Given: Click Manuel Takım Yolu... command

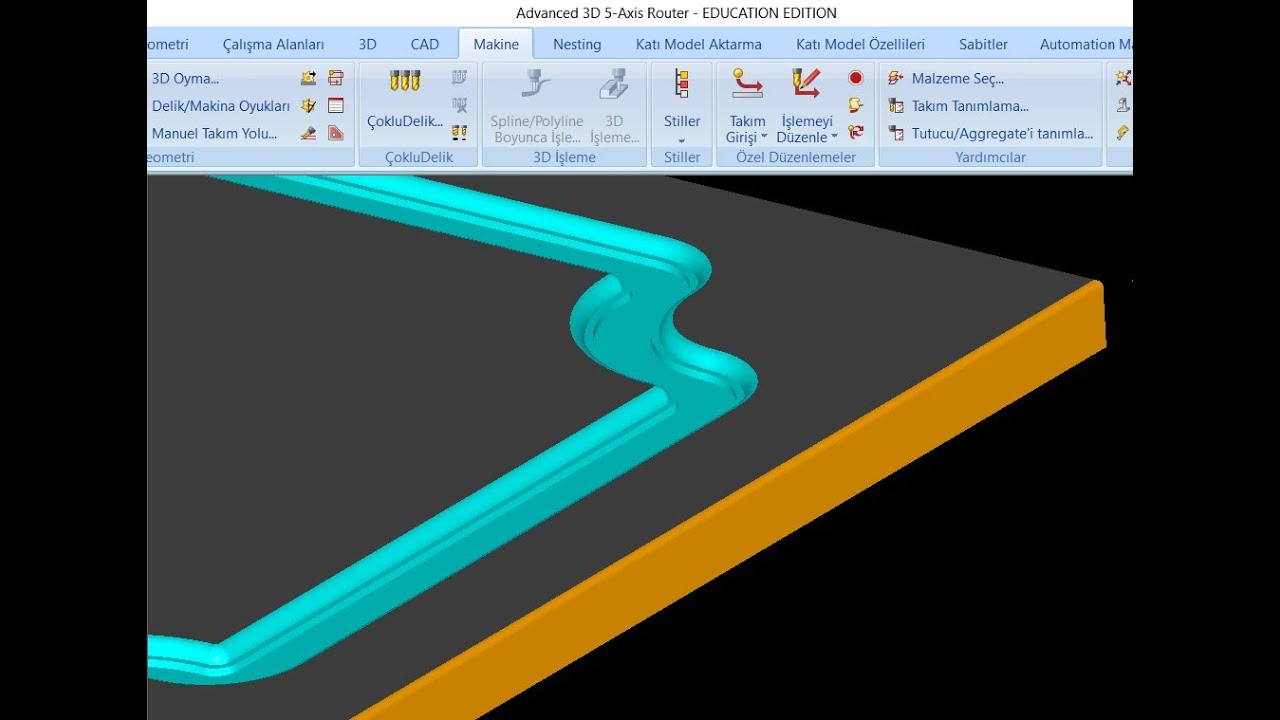Looking at the screenshot, I should pyautogui.click(x=215, y=133).
